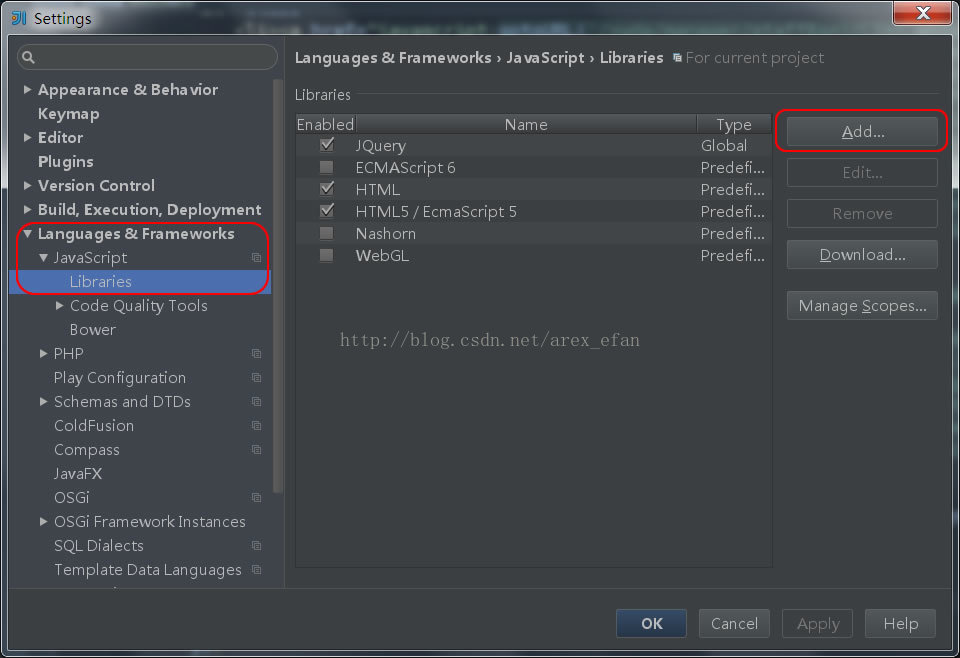Enable the ECMAScript 6 library checkbox
This screenshot has width=960, height=658.
[x=327, y=167]
